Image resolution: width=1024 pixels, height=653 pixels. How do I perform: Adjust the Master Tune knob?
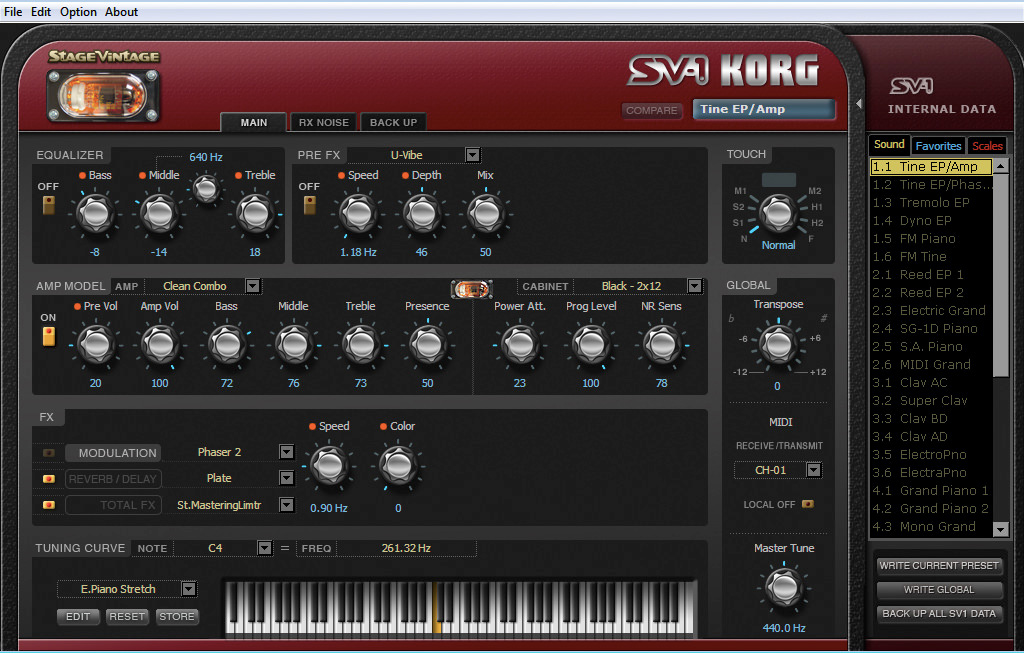(x=783, y=587)
